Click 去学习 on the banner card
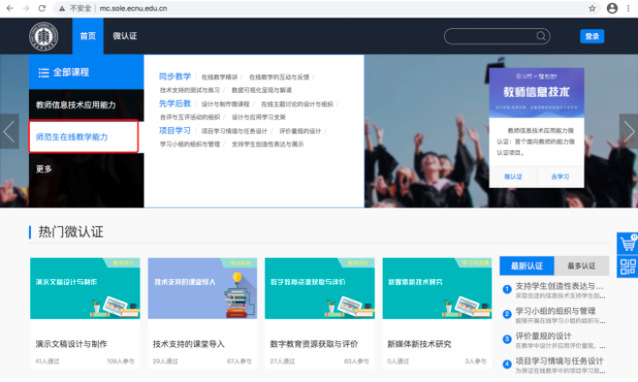The height and width of the screenshot is (382, 638). click(x=560, y=177)
